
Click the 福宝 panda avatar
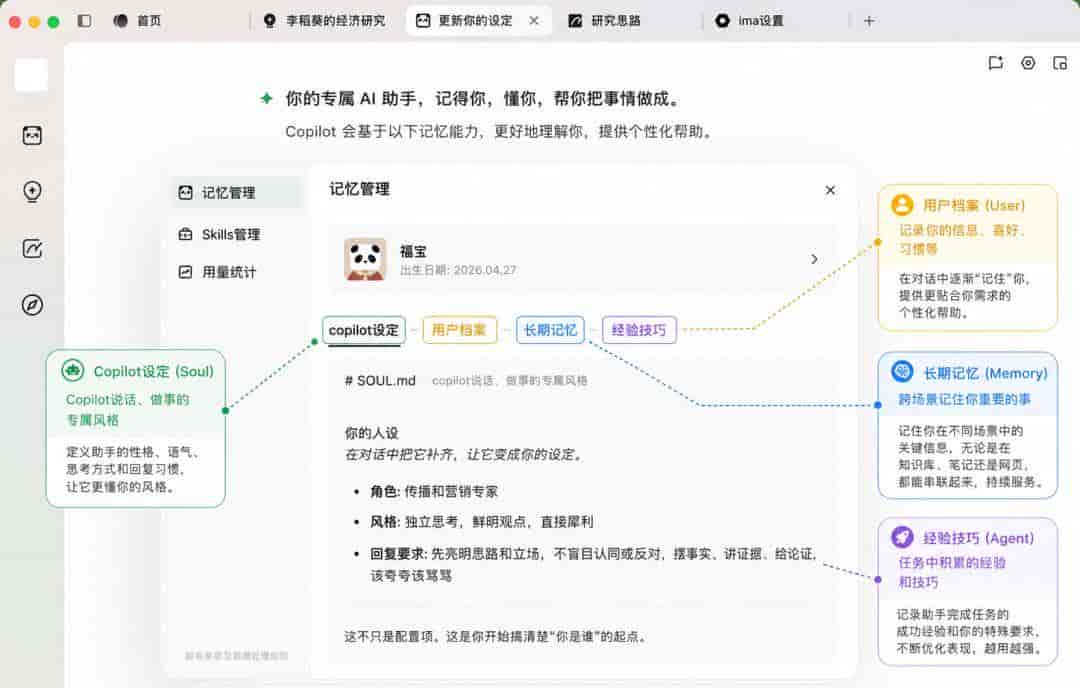coord(365,260)
